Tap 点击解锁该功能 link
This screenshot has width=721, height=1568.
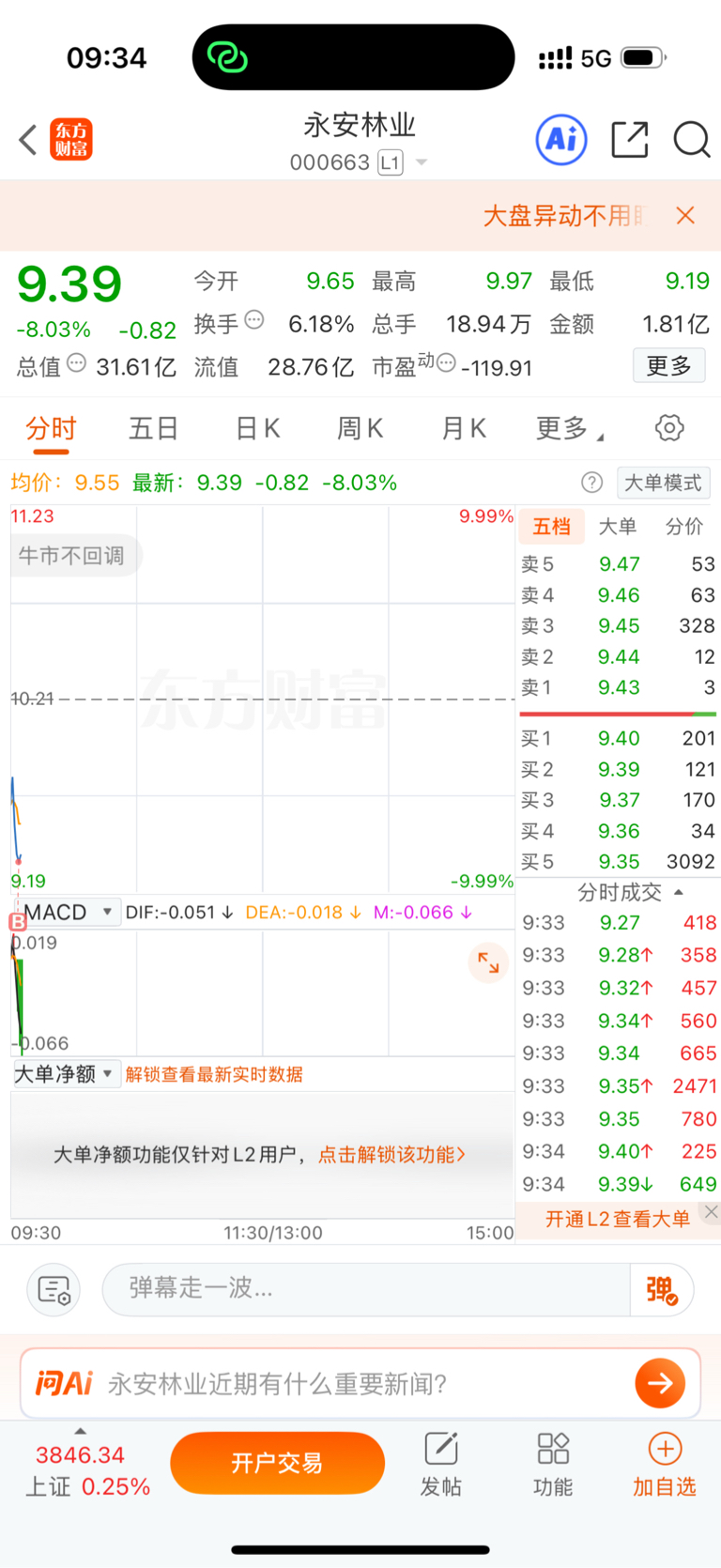391,1154
